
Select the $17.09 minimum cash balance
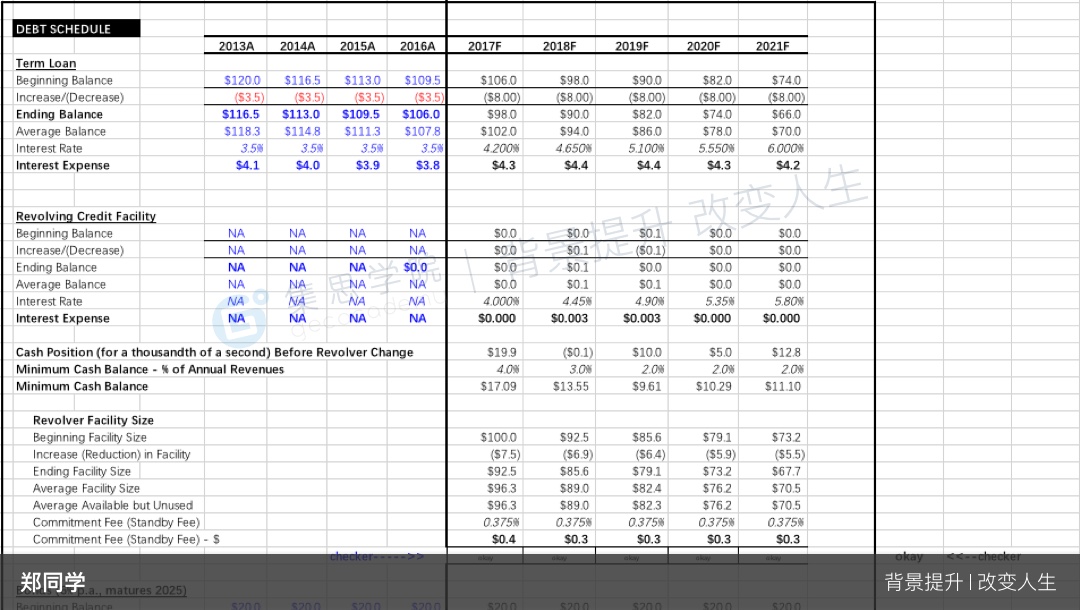click(x=499, y=387)
